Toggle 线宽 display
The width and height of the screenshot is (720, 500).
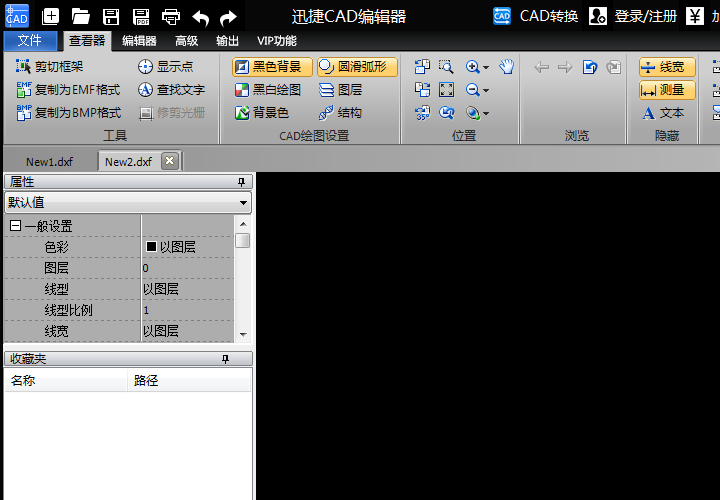tap(667, 67)
